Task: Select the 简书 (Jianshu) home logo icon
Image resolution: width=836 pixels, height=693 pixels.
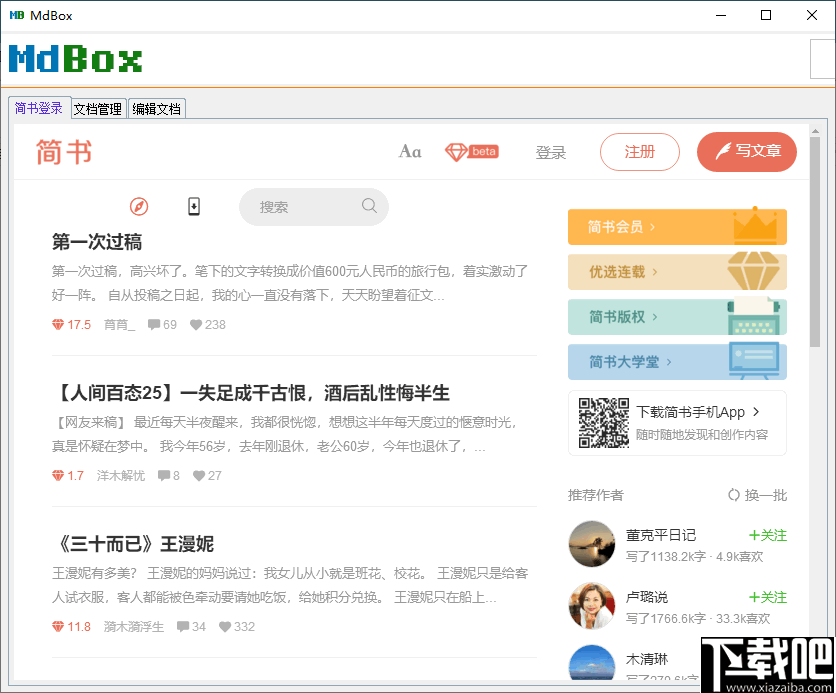Action: coord(62,151)
